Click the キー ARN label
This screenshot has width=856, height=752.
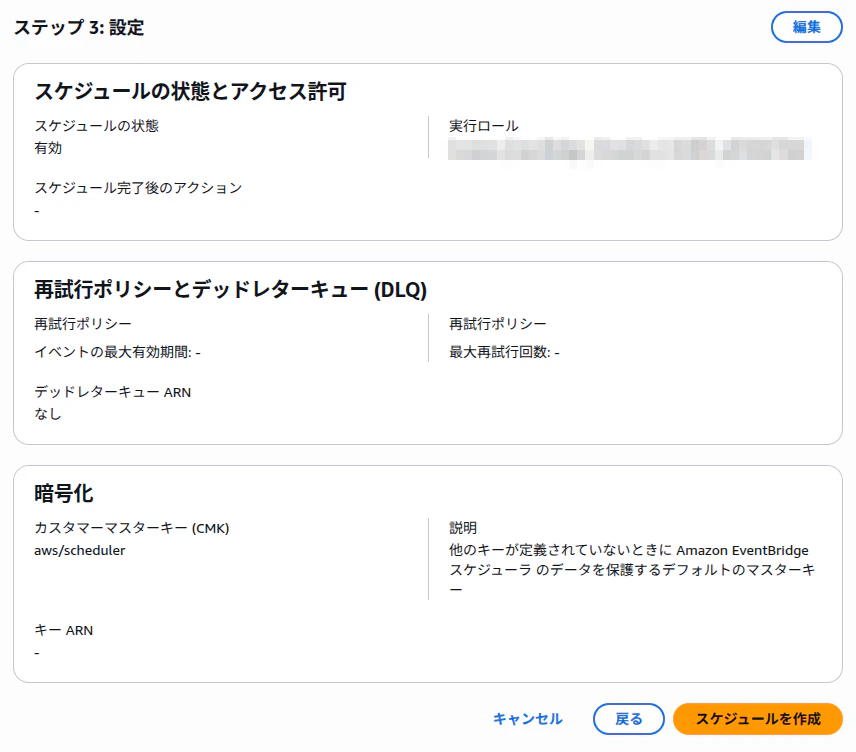click(x=64, y=630)
